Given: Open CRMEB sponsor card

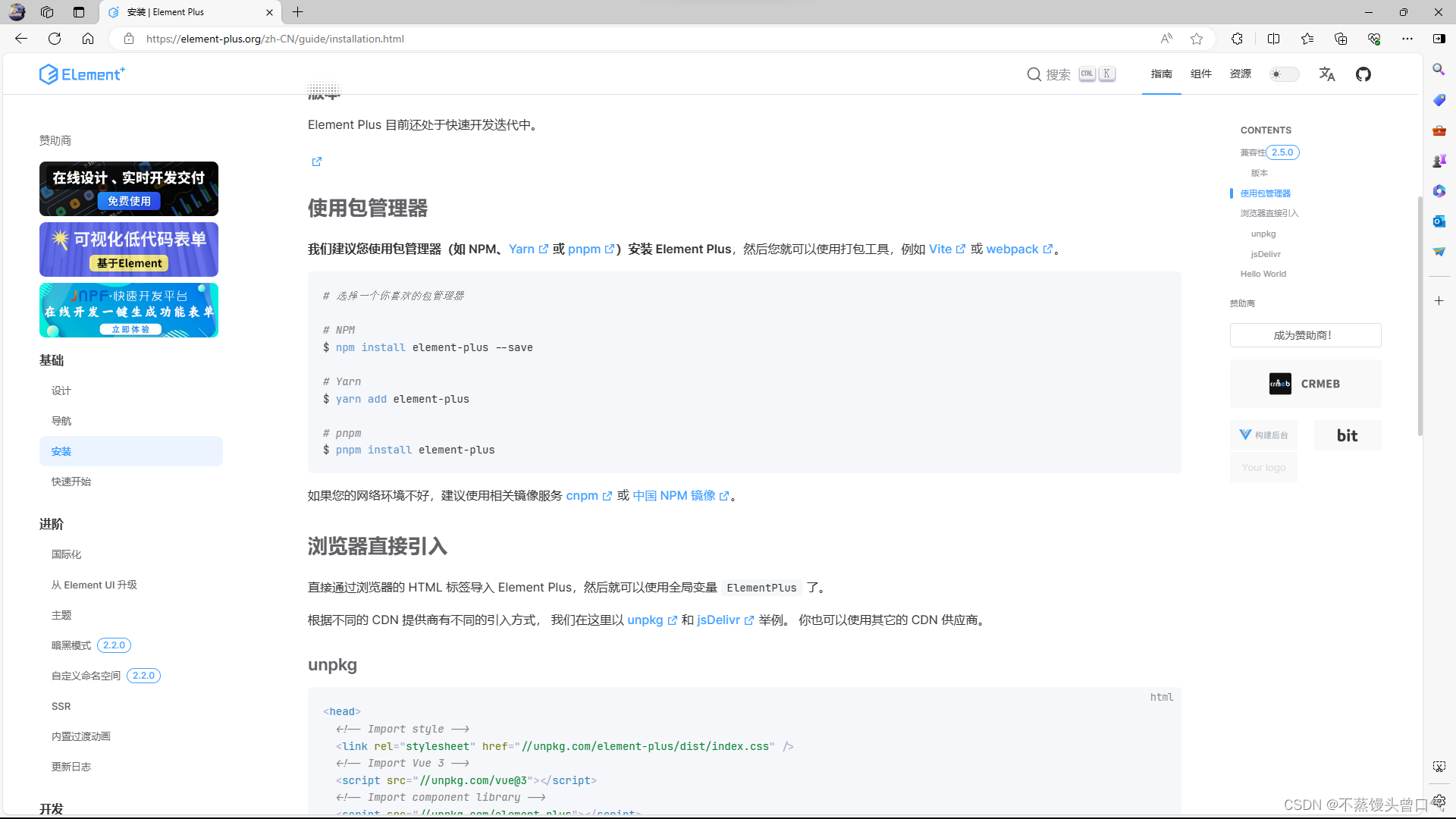Looking at the screenshot, I should pyautogui.click(x=1305, y=384).
